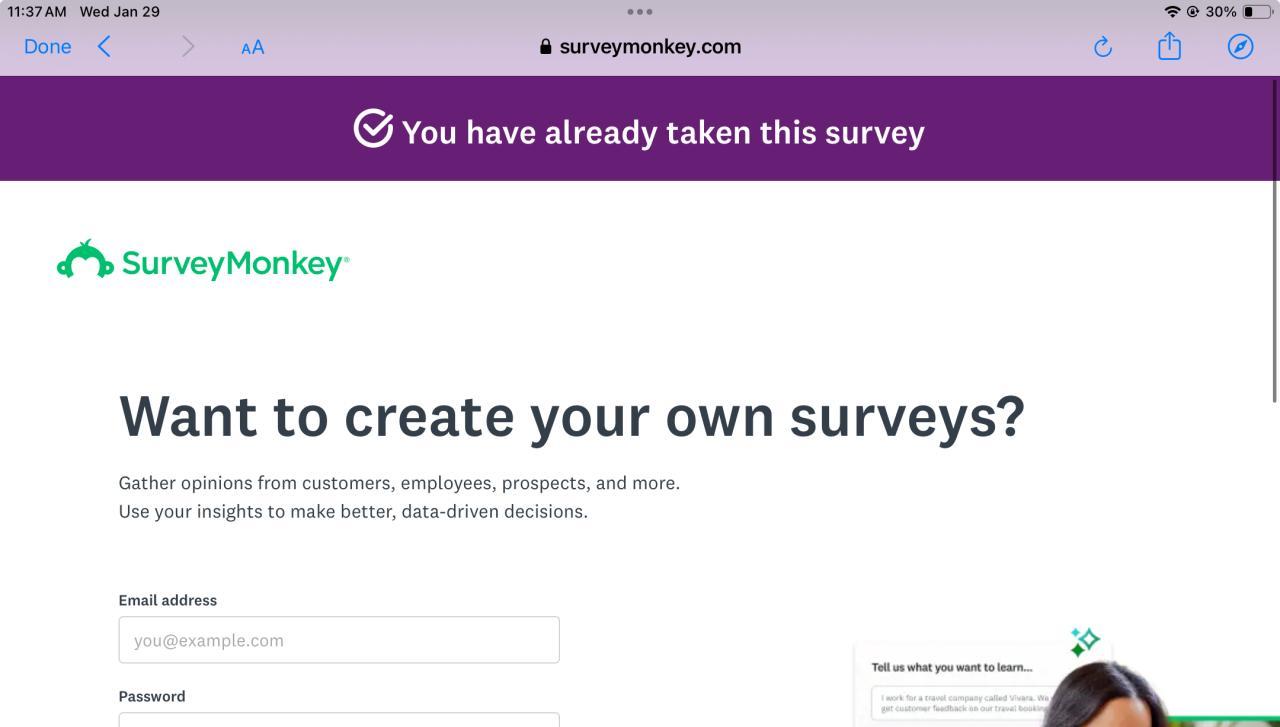Go back with the left chevron

pos(104,47)
